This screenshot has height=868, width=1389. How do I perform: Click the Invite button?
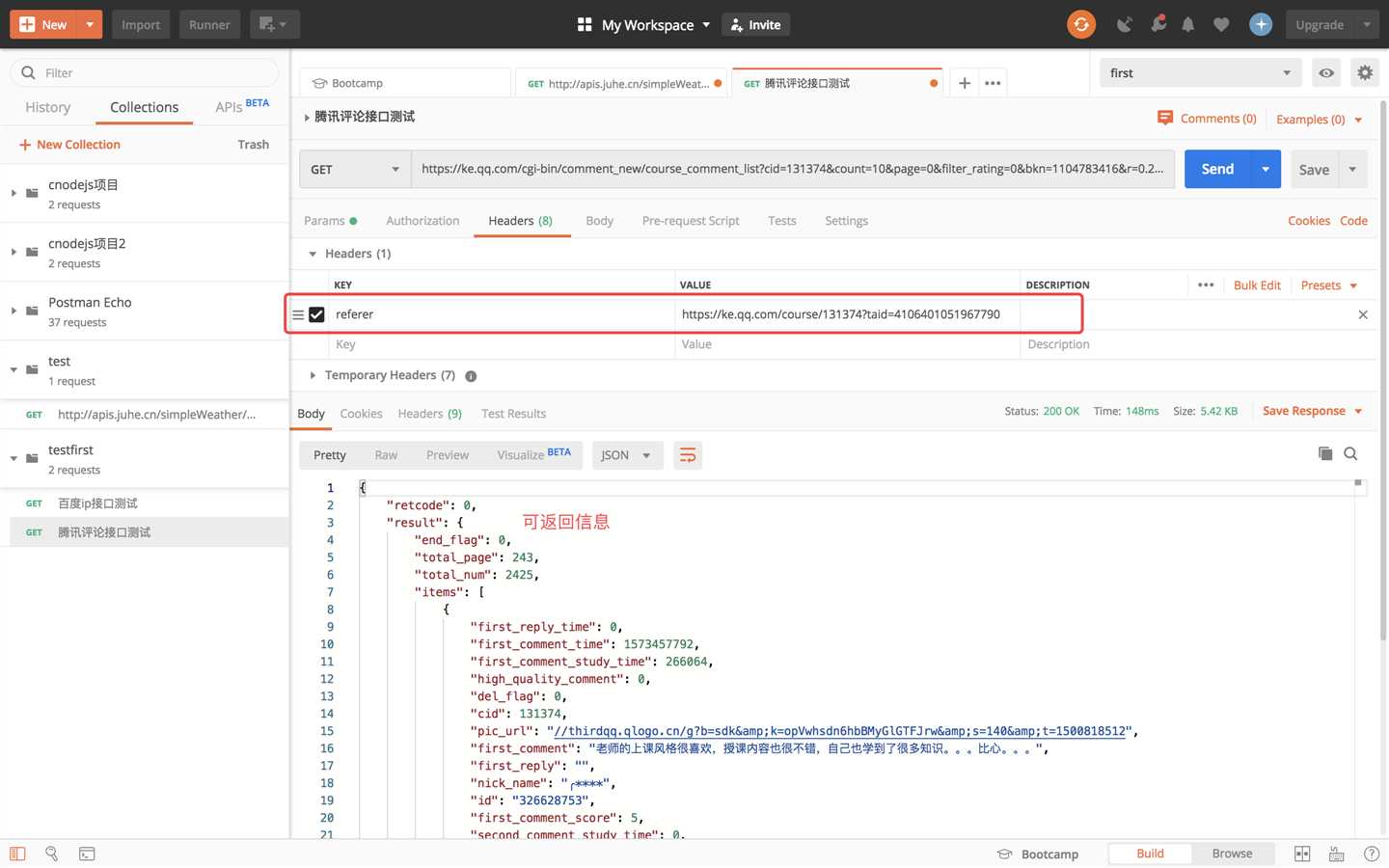point(755,24)
